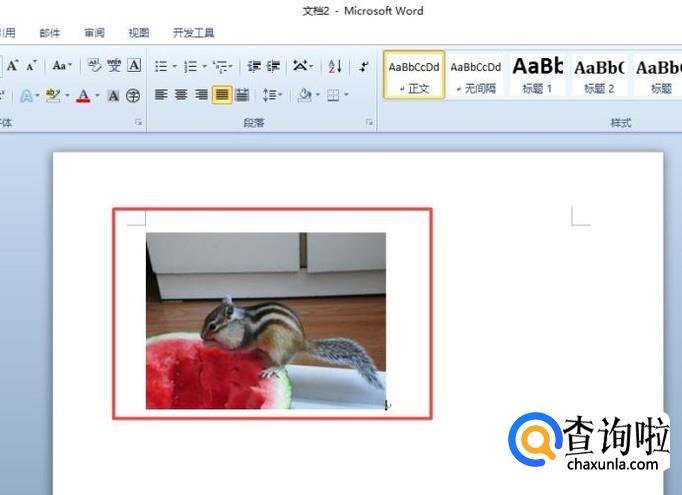Switch to the 开发工具 tab

tap(192, 33)
